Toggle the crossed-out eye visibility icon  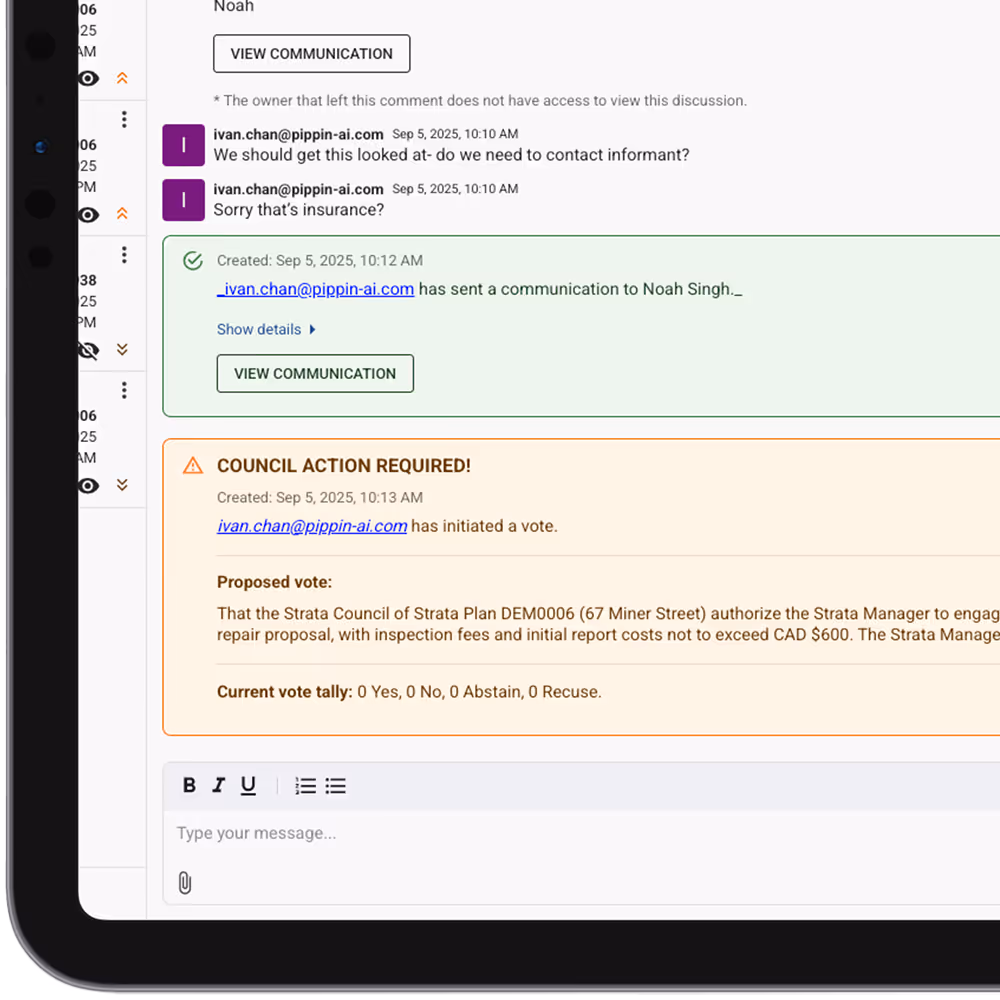pos(89,350)
